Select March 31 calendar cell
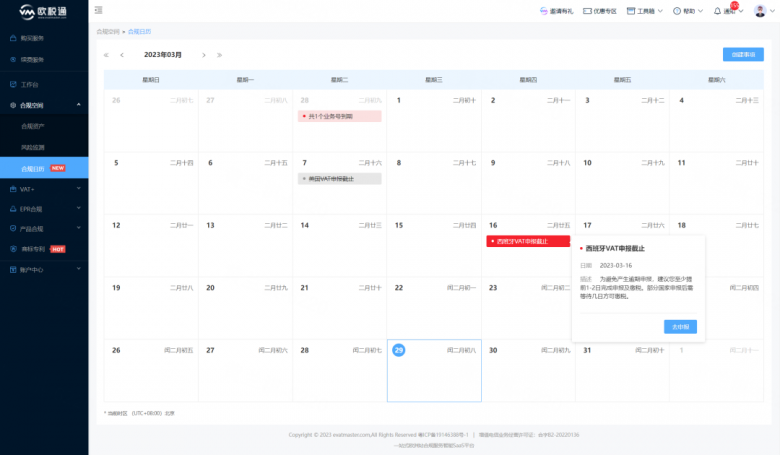This screenshot has height=455, width=780. coord(623,370)
